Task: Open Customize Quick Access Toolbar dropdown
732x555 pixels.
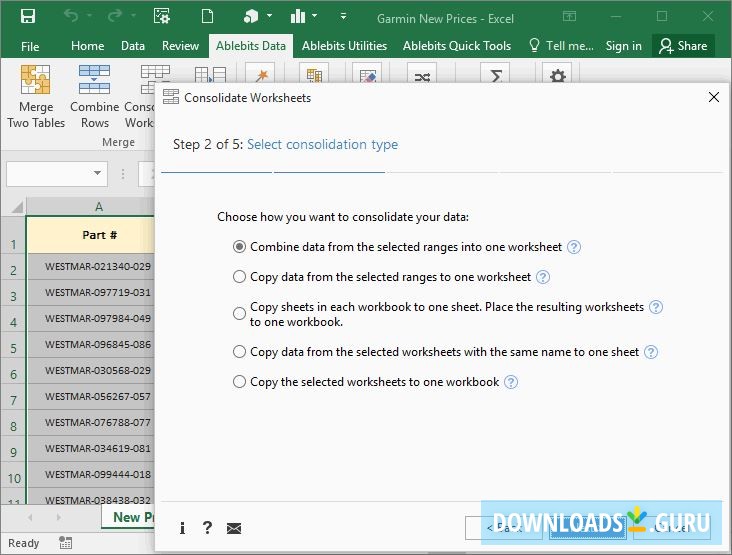Action: click(x=344, y=16)
